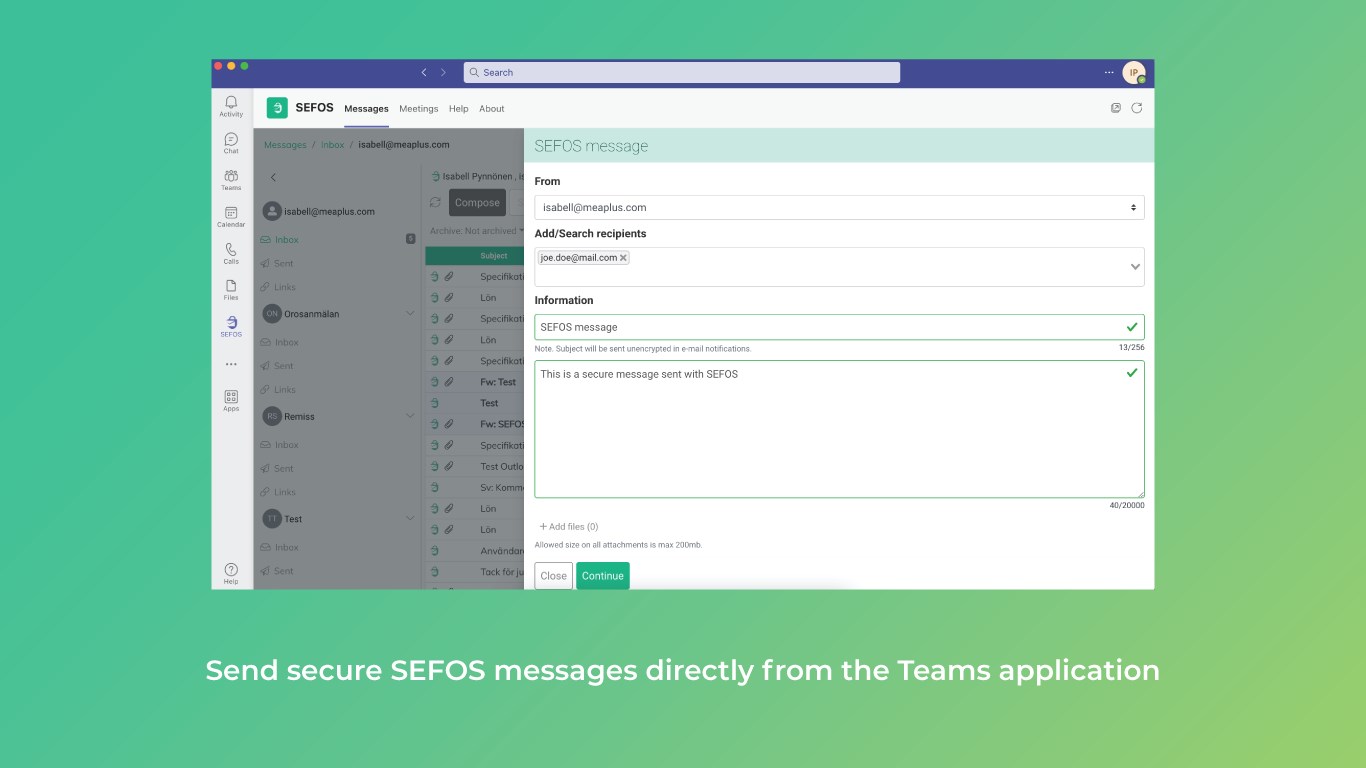
Task: Refresh the message list
Action: pos(435,202)
